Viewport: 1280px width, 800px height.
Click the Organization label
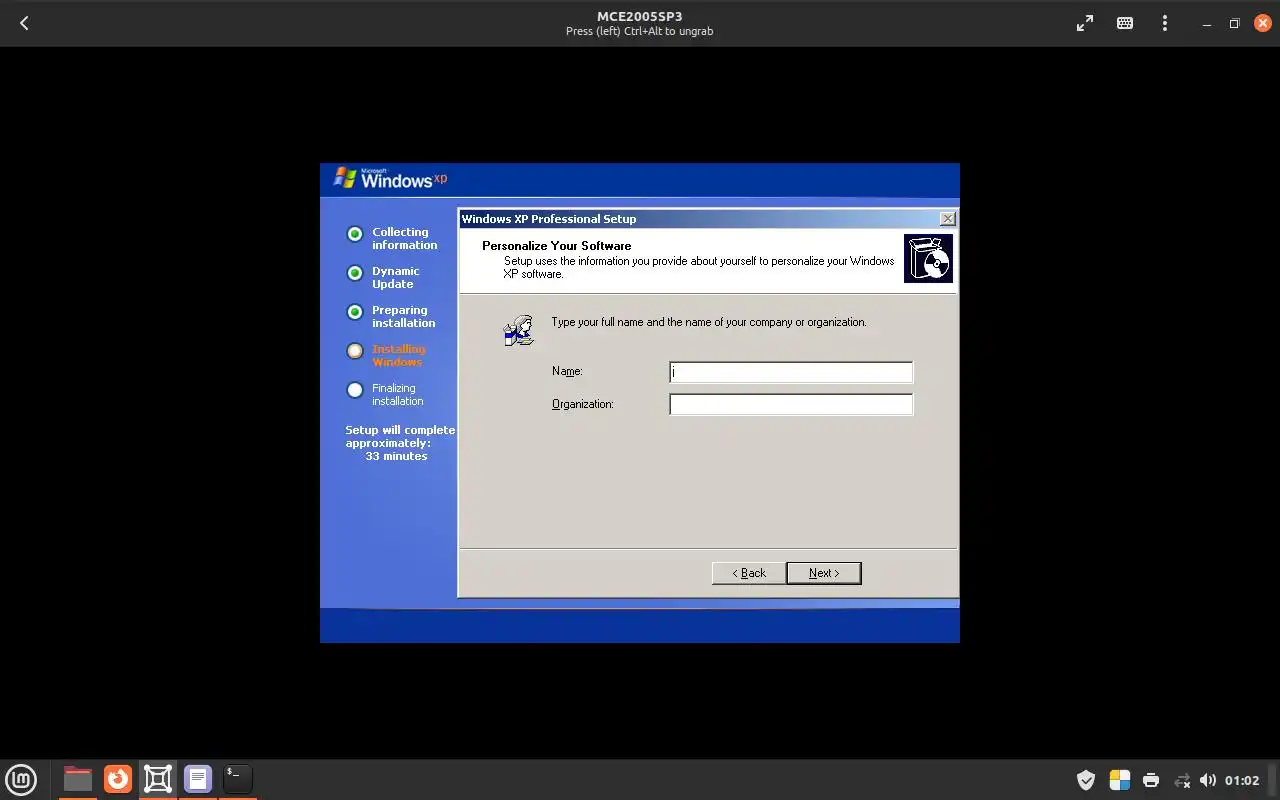[x=583, y=404]
